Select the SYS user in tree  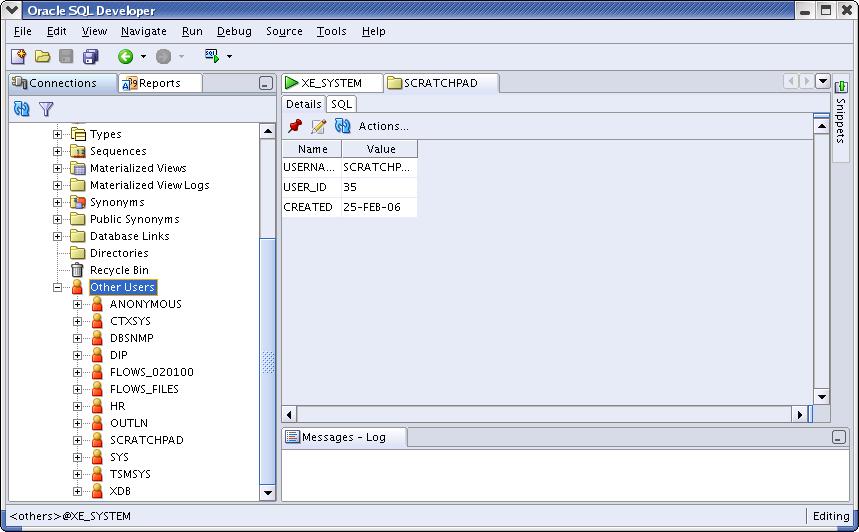pos(119,457)
